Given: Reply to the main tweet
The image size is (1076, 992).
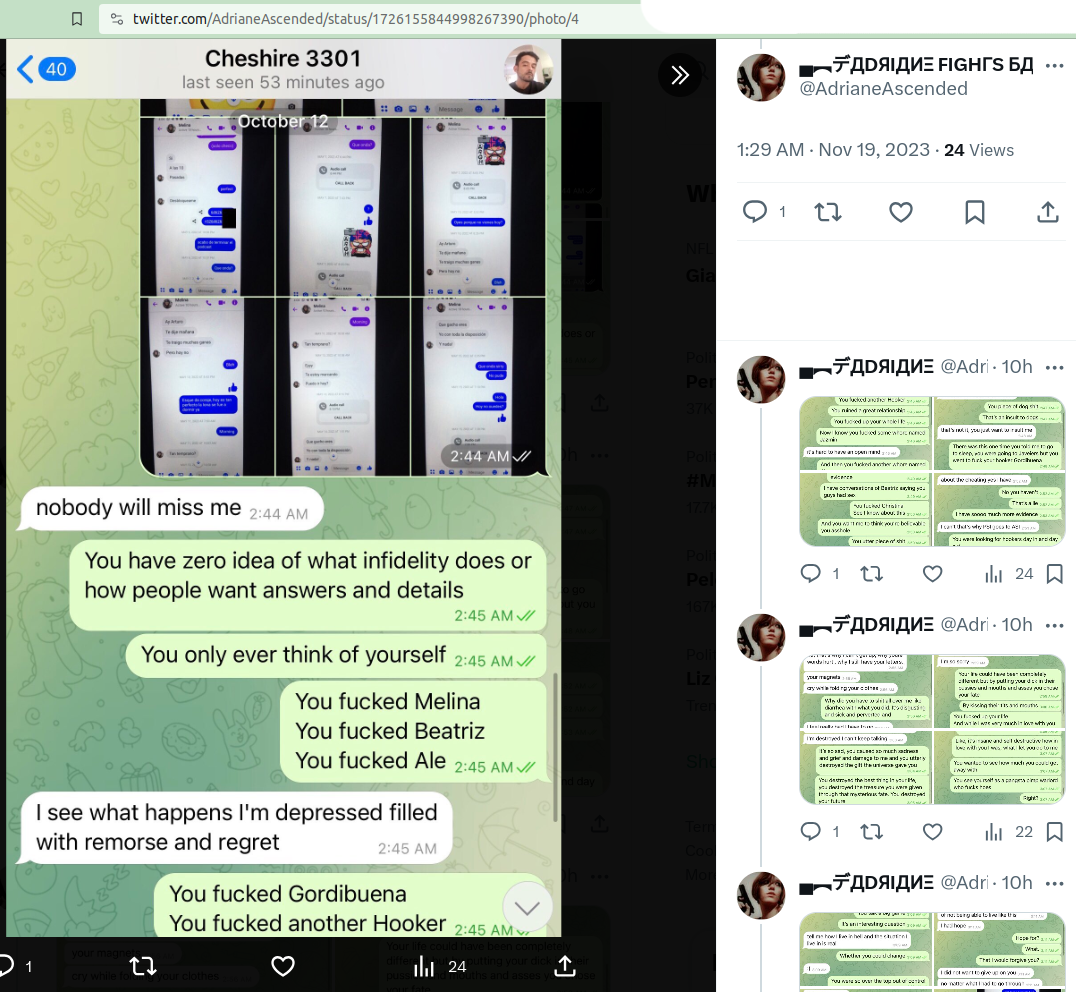Looking at the screenshot, I should (755, 212).
